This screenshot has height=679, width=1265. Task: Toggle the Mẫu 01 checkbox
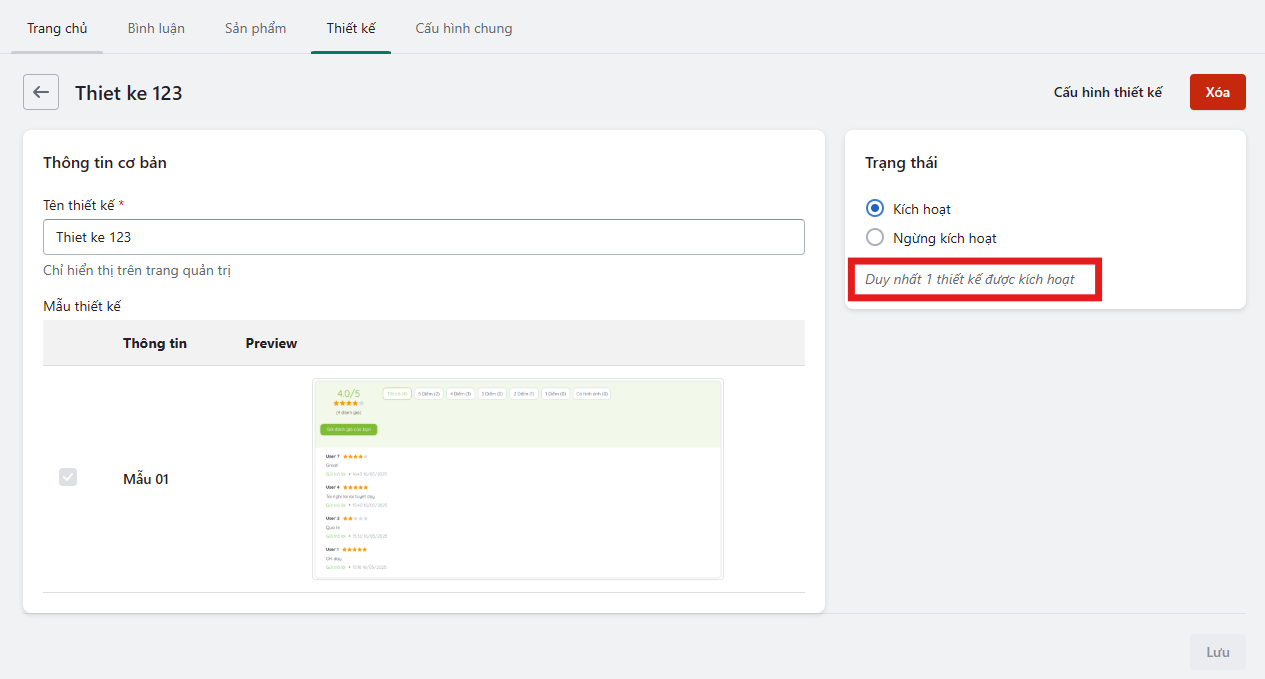pos(68,478)
